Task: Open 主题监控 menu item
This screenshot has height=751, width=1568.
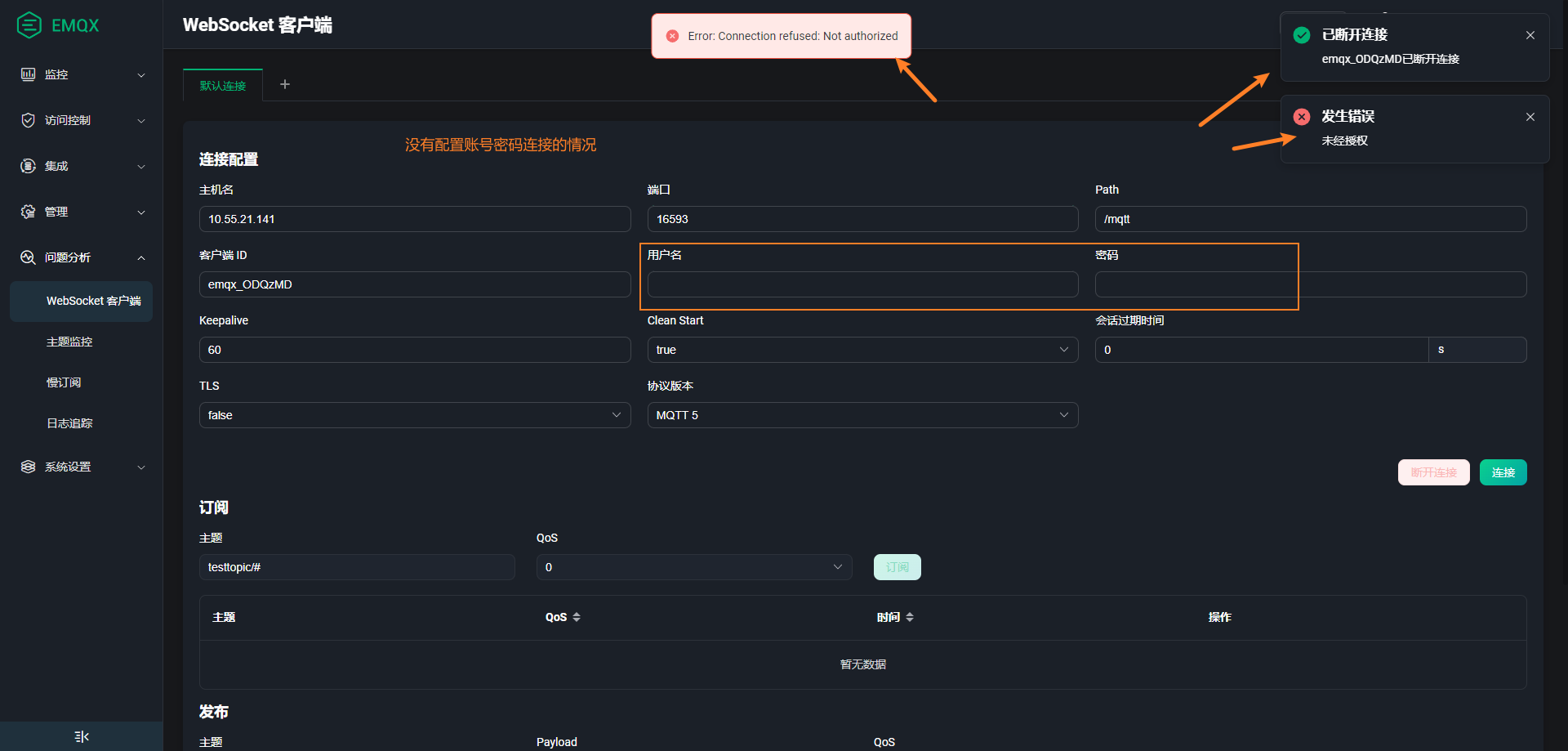Action: click(x=81, y=342)
